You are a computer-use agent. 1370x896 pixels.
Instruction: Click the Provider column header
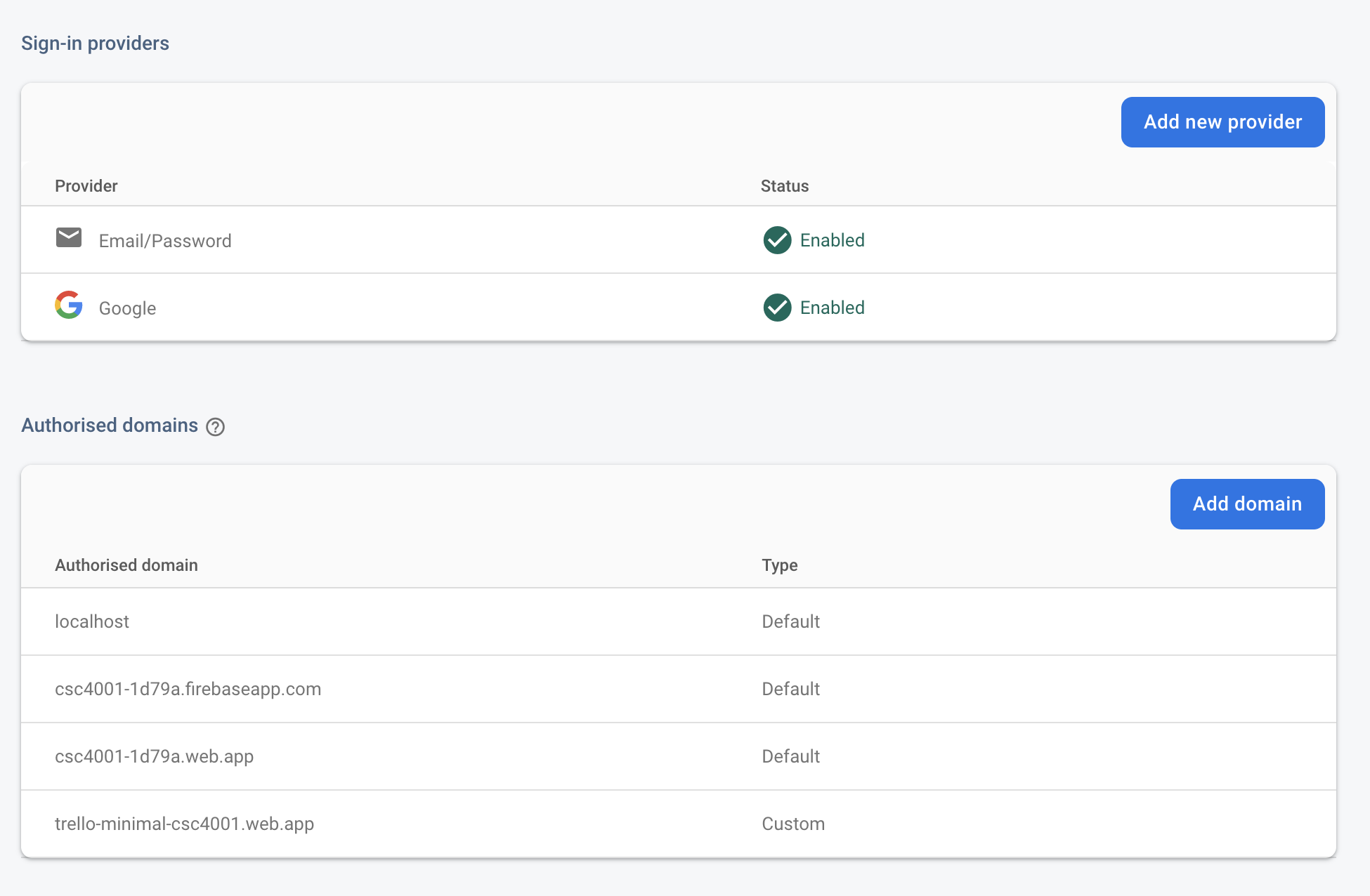86,186
